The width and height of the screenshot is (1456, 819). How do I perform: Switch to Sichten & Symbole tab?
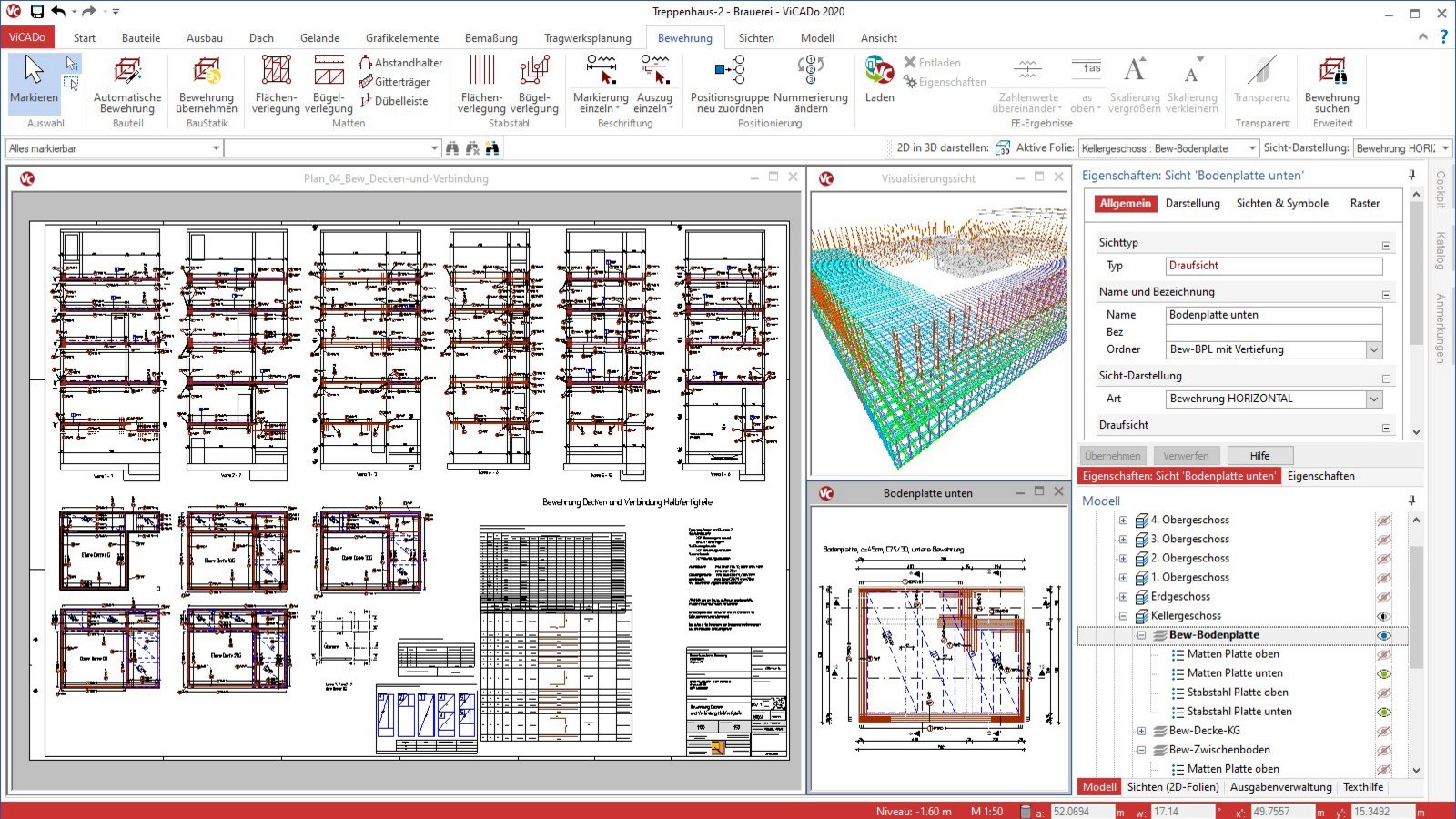(1282, 204)
